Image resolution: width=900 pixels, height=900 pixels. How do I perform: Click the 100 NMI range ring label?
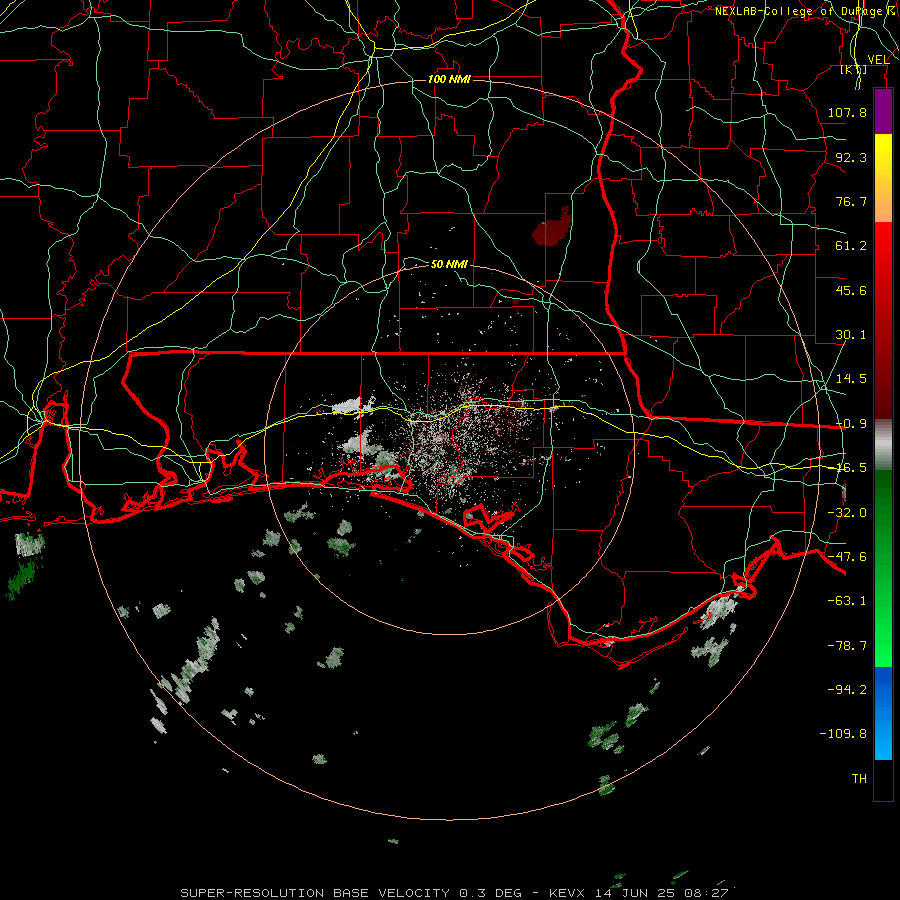pos(449,79)
